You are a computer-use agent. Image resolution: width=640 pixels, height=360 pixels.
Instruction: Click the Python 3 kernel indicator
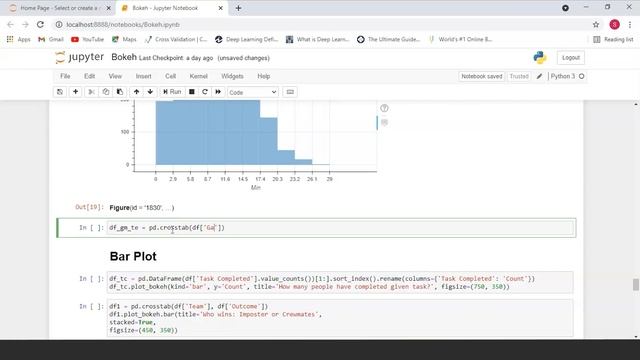[x=568, y=76]
